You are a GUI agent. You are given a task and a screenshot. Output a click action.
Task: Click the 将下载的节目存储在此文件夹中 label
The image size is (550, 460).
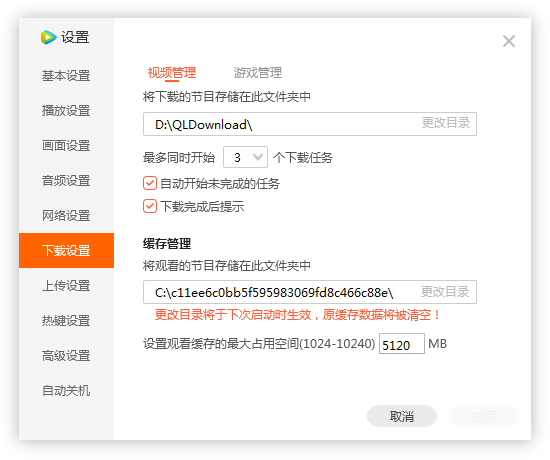point(227,97)
